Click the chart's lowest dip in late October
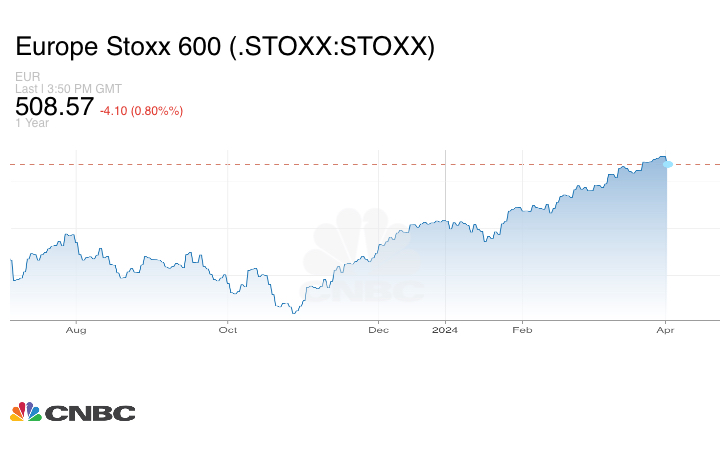Viewport: 720px width, 450px height. click(x=293, y=313)
